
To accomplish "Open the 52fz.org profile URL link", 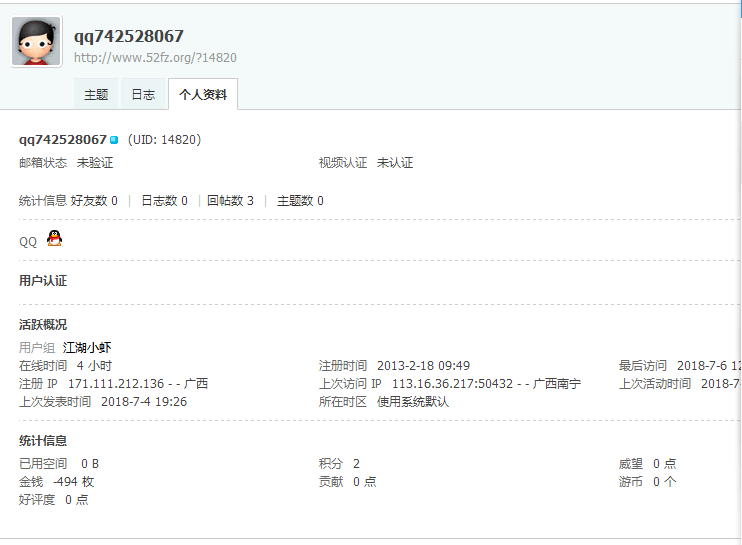I will (155, 58).
